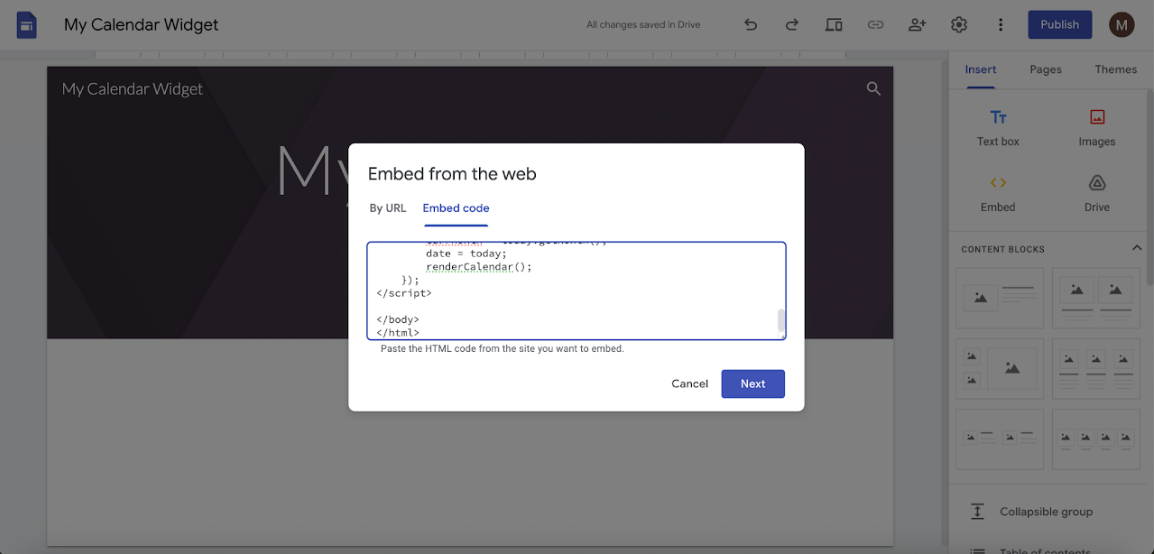Click the Embed from the web heading
The width and height of the screenshot is (1154, 554).
pyautogui.click(x=452, y=174)
